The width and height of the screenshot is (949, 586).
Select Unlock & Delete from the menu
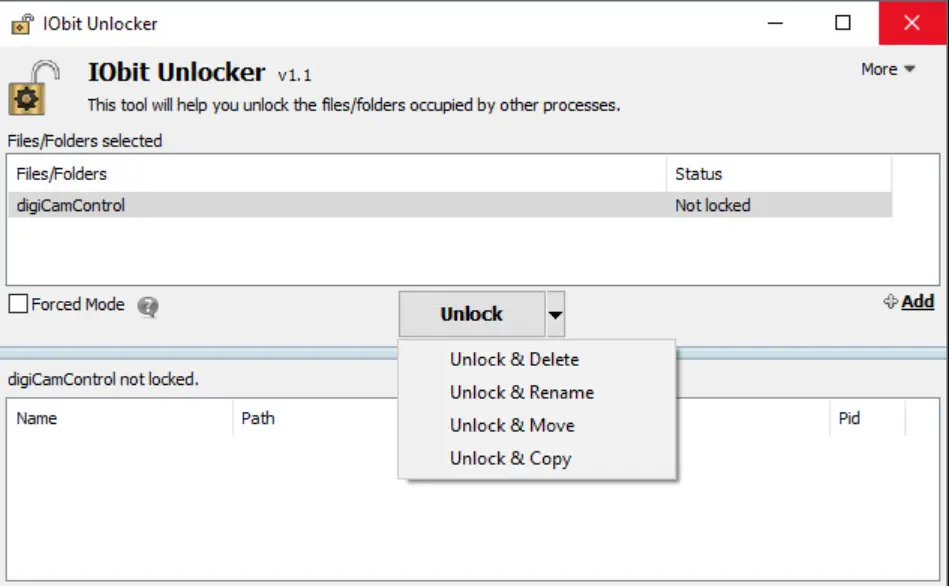click(x=516, y=359)
